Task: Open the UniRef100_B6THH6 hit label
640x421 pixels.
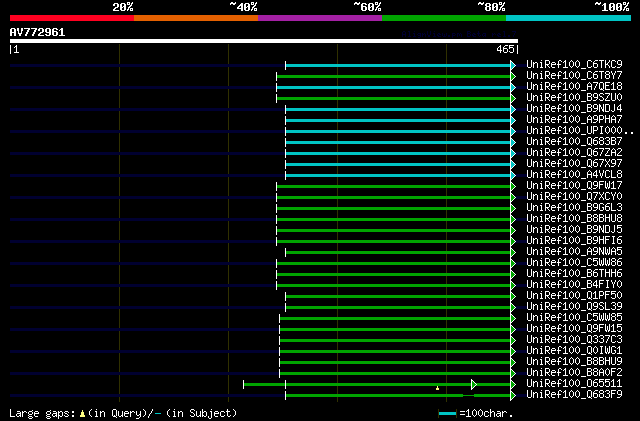Action: (574, 274)
